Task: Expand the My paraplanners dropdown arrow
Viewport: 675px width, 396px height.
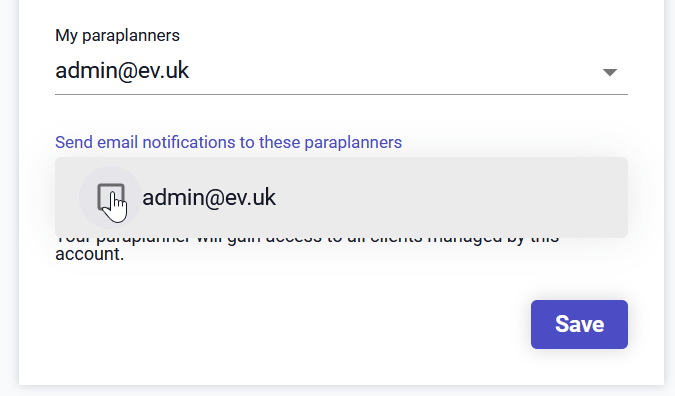Action: coord(610,72)
